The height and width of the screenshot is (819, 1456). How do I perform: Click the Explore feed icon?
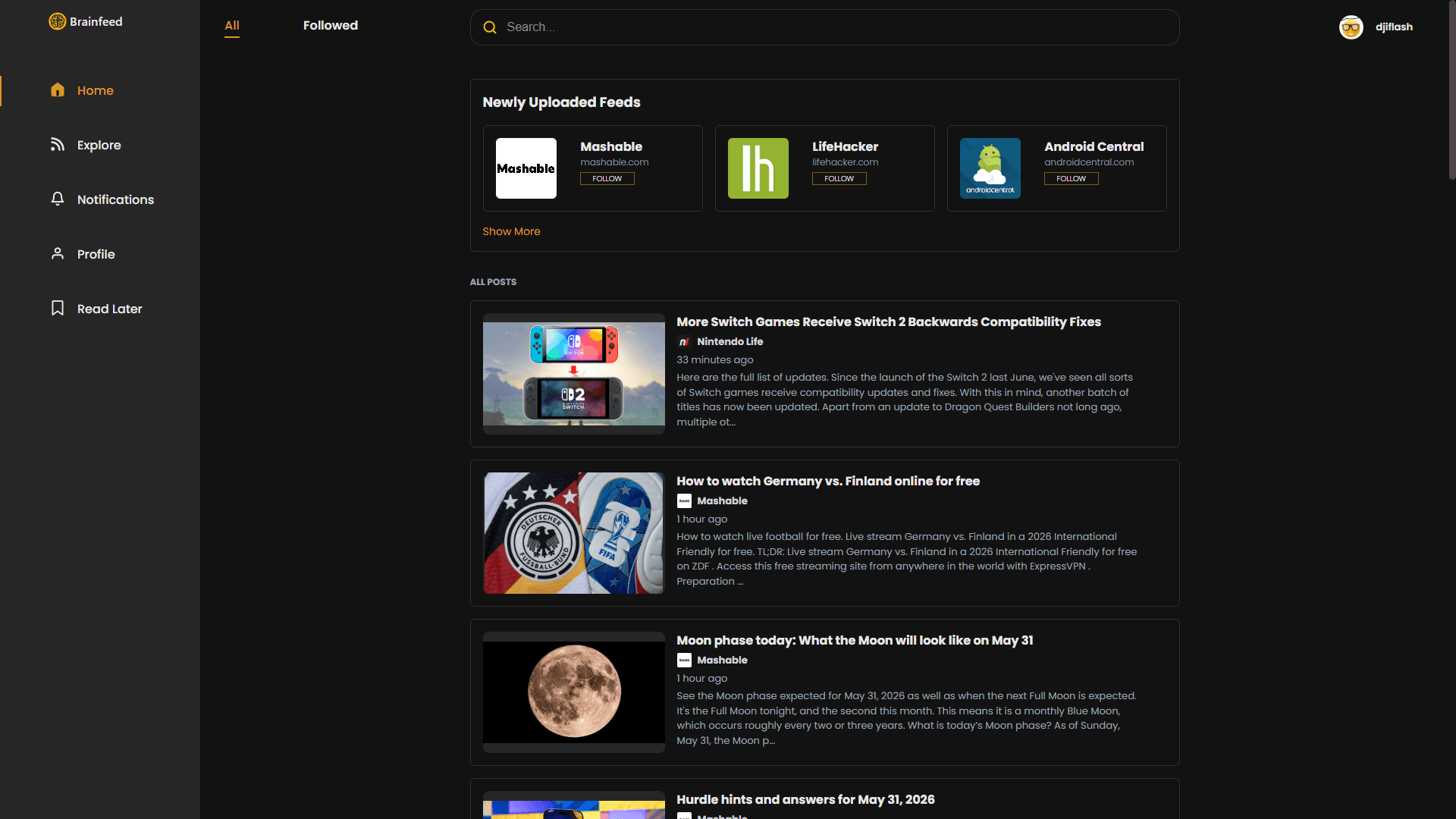(x=58, y=145)
